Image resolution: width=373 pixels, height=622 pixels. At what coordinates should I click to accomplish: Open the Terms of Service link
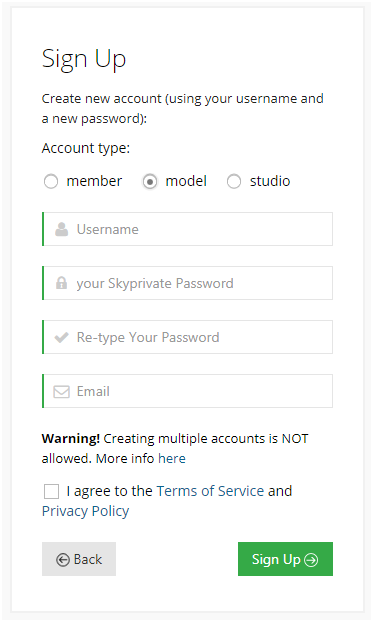[x=210, y=491]
